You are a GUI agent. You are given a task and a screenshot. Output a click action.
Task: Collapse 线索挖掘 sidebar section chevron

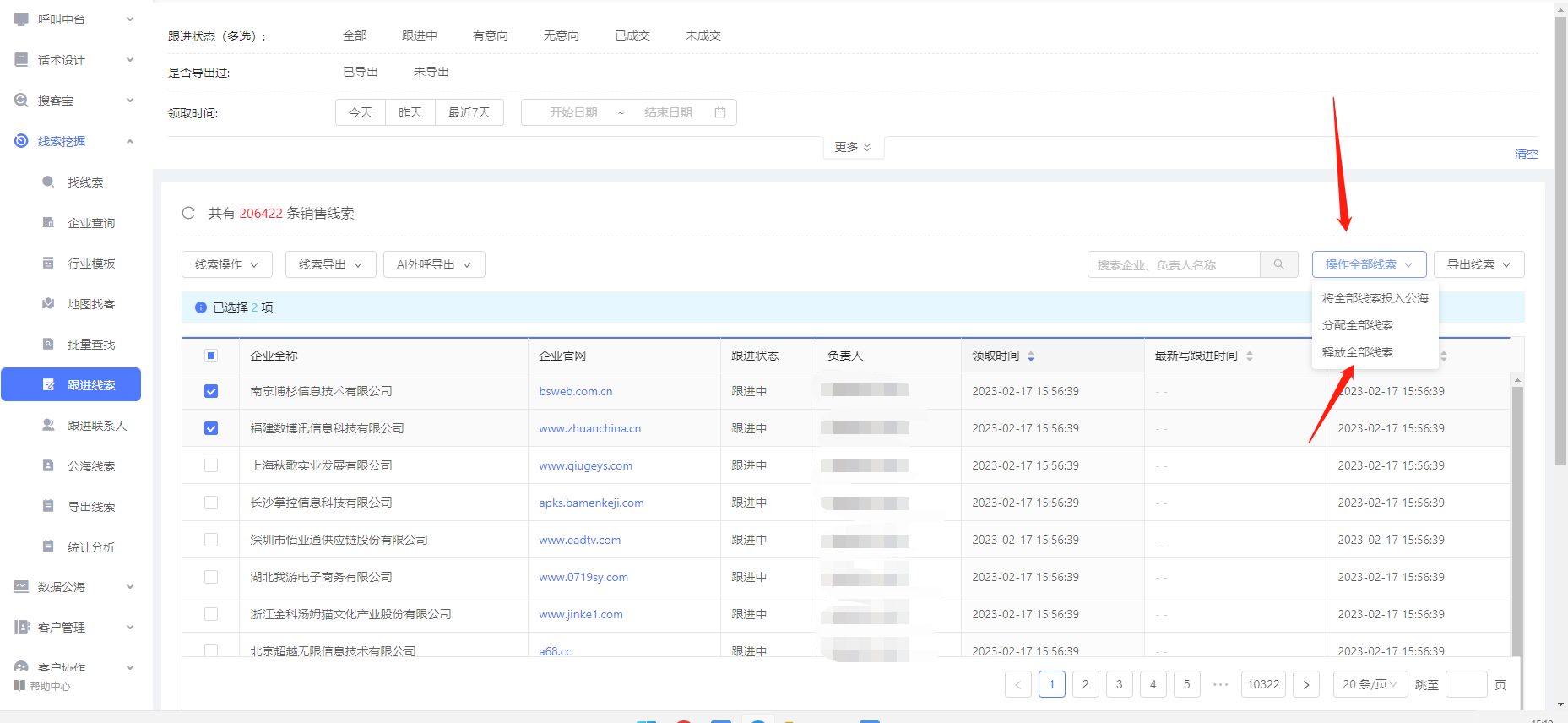click(x=130, y=141)
